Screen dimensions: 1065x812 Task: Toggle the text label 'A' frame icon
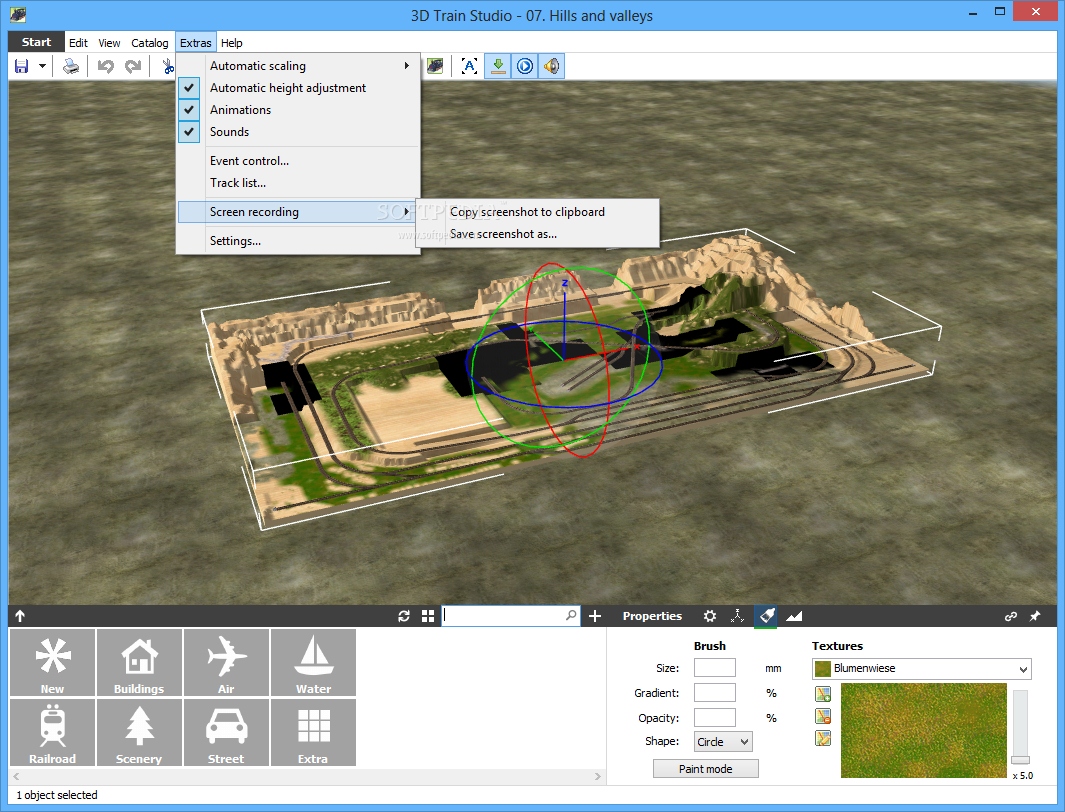(x=469, y=66)
